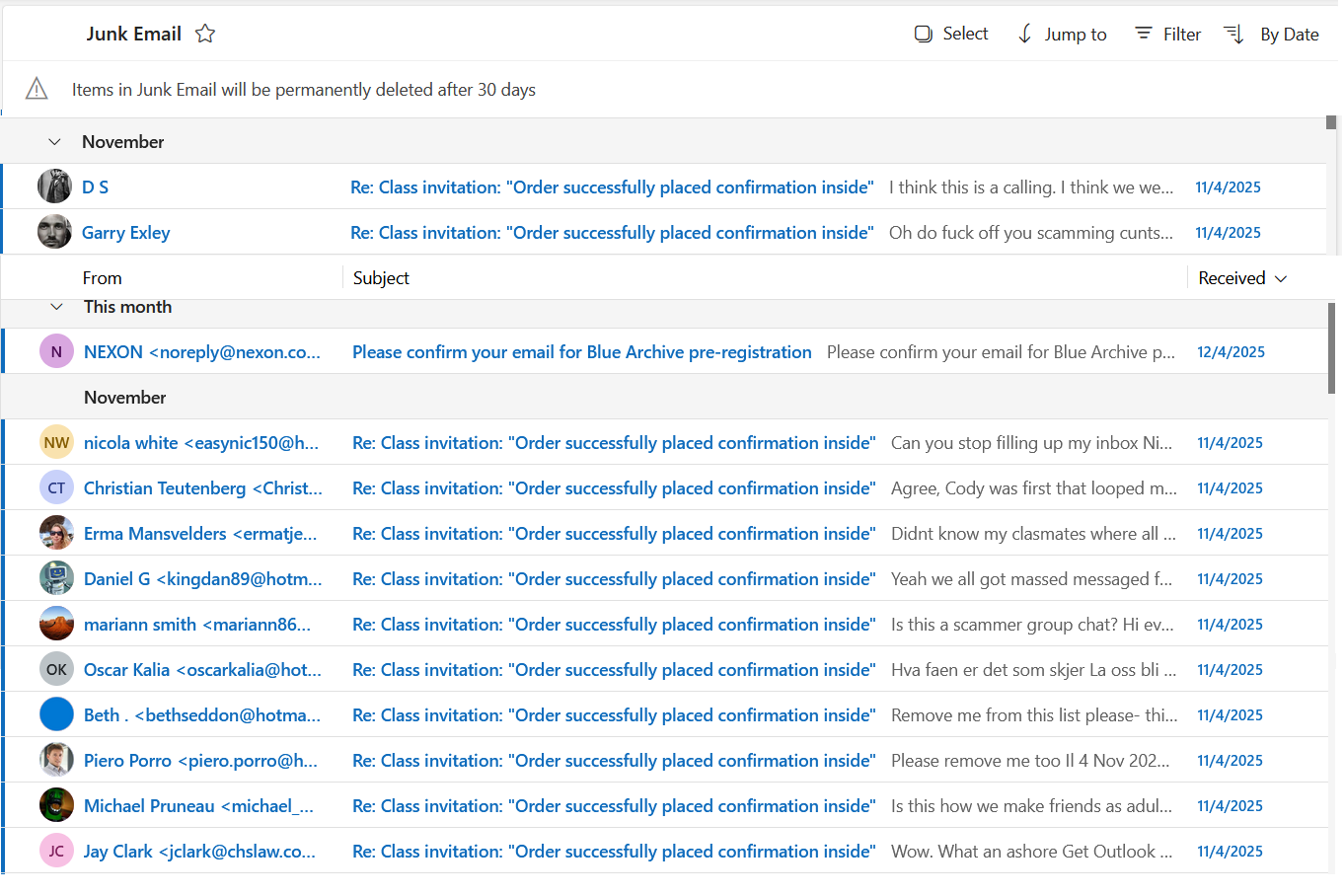The width and height of the screenshot is (1344, 896).
Task: Click 11/4/2025 date in Jay Clark row
Action: [1230, 852]
